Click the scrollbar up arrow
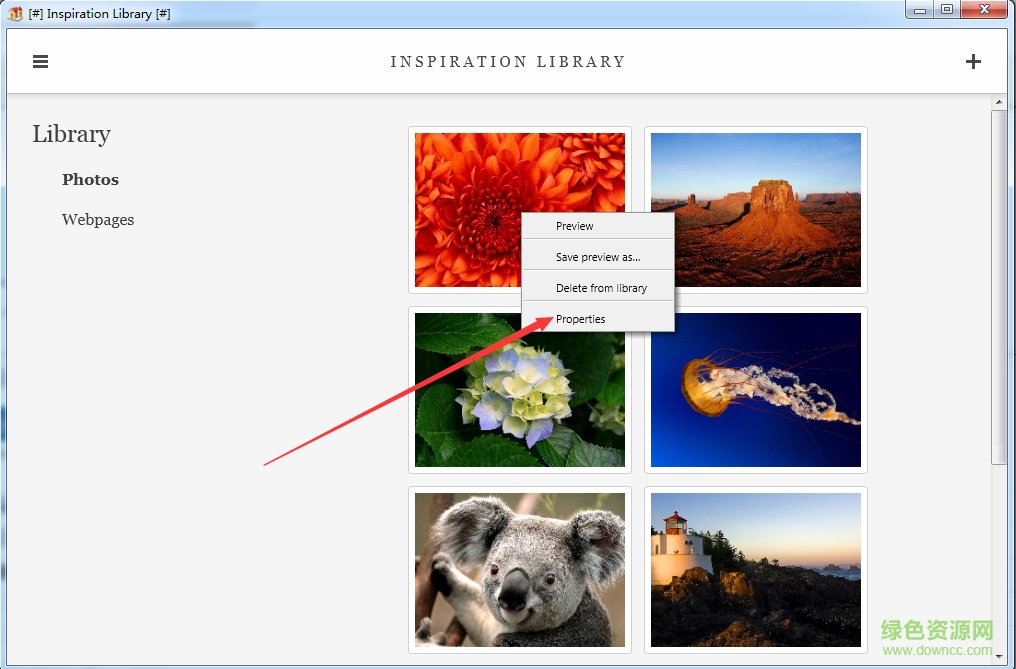This screenshot has height=669, width=1016. click(x=998, y=102)
